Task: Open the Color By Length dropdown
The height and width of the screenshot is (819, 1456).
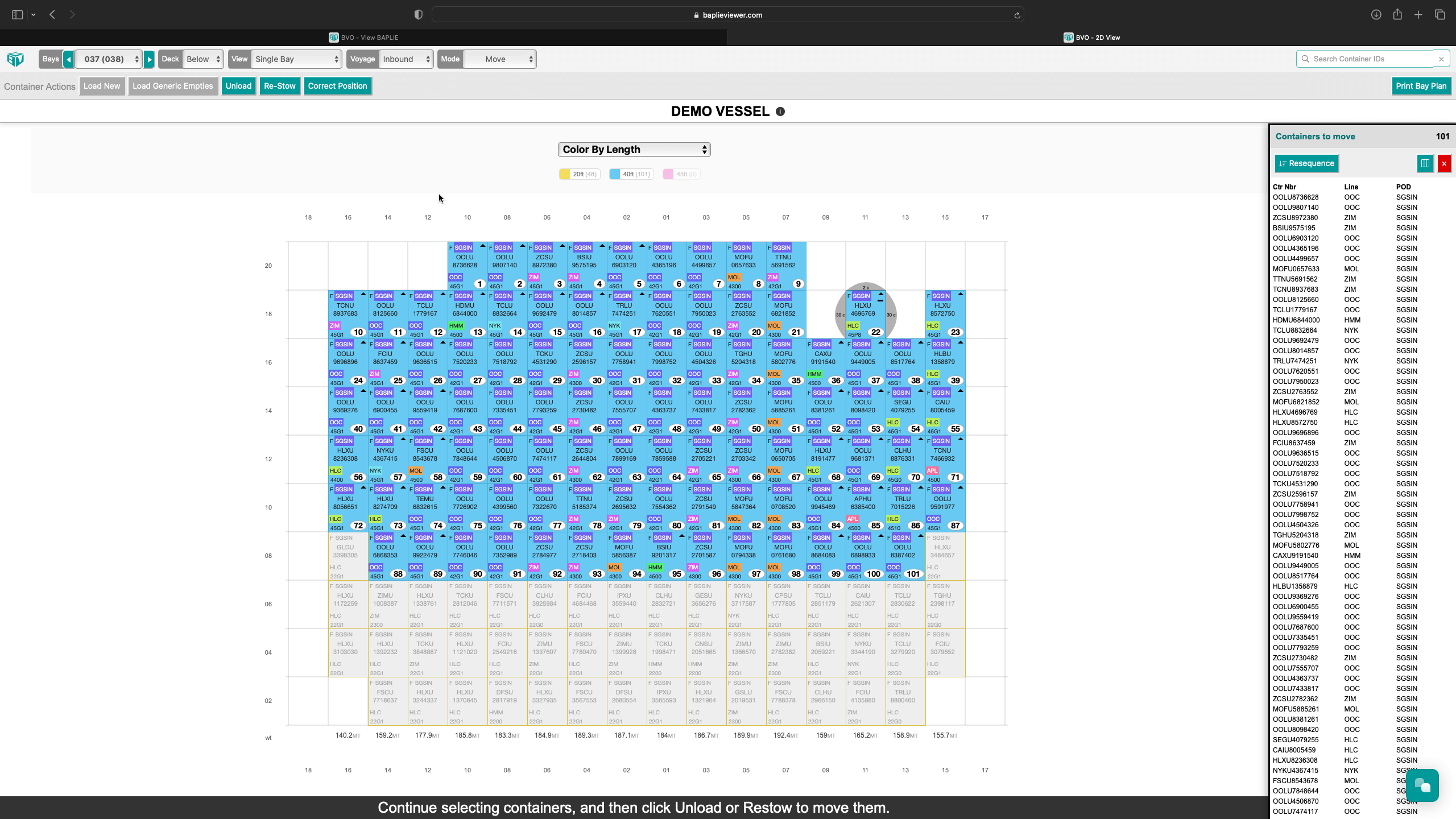Action: [x=633, y=149]
